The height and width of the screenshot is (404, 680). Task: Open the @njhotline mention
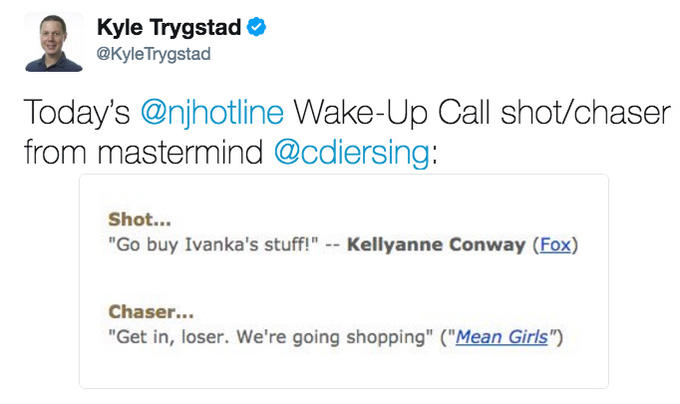click(212, 113)
